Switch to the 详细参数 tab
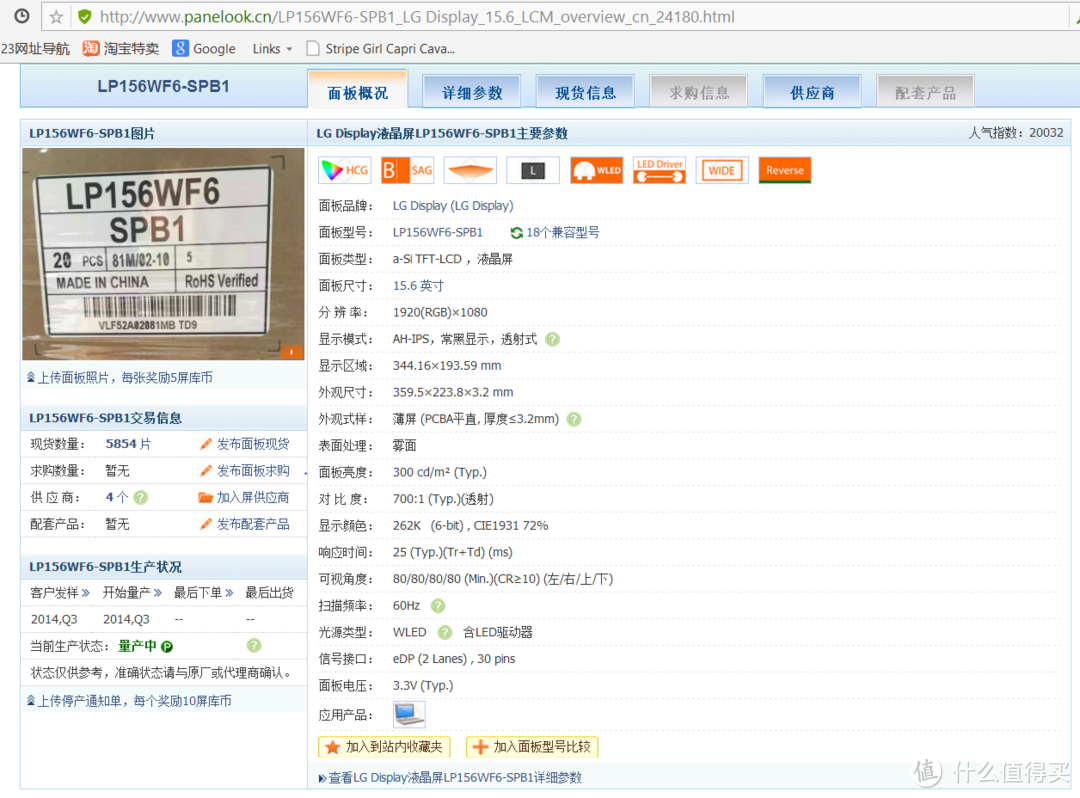The image size is (1080, 798). 472,92
